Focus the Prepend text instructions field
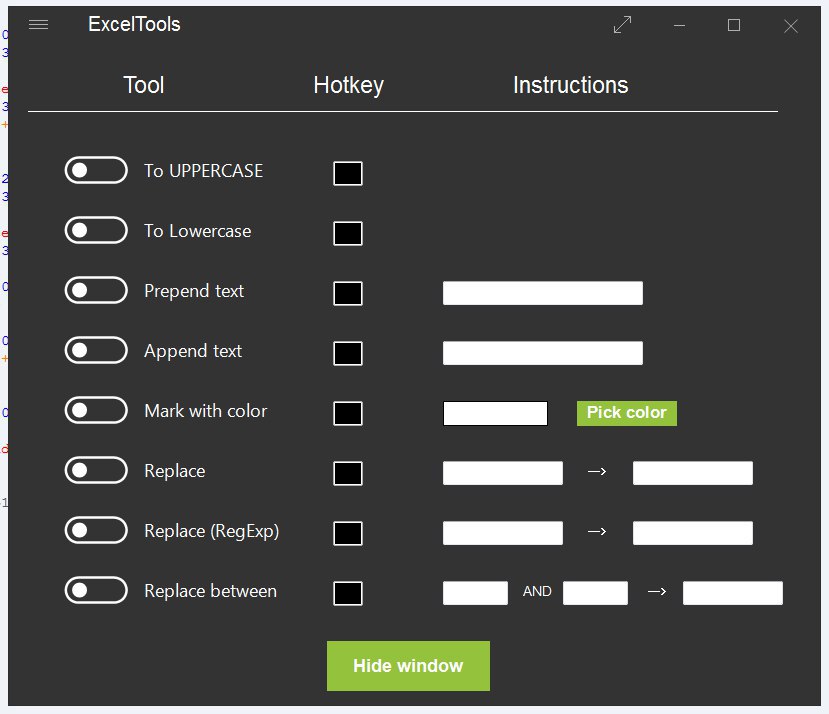The image size is (829, 714). [x=543, y=293]
